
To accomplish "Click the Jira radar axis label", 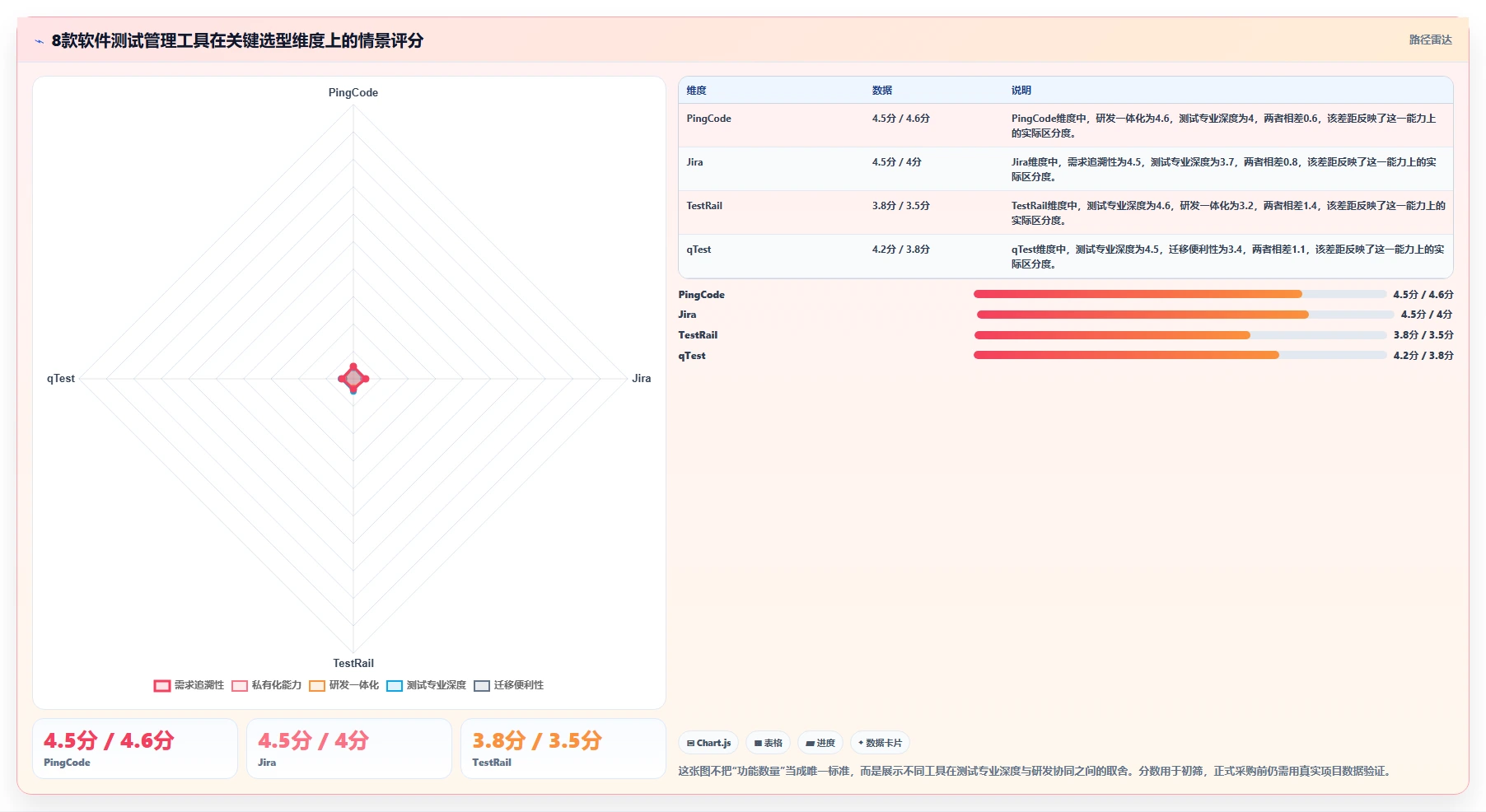I will 641,379.
